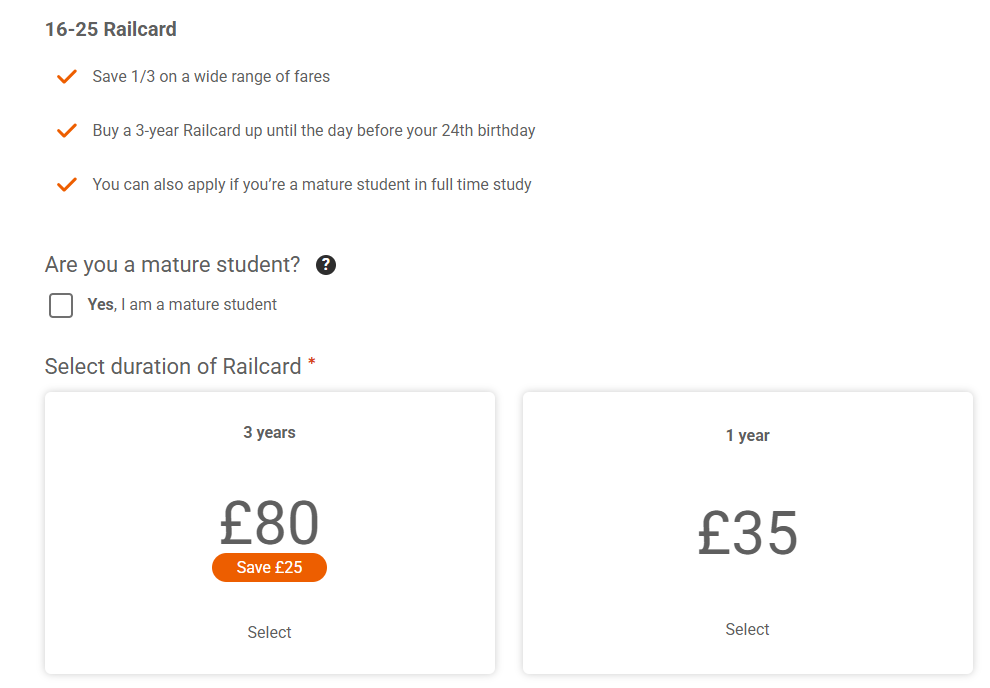Screen dimensions: 990x688
Task: Click the 'full time study' benefit text line
Action: [312, 184]
